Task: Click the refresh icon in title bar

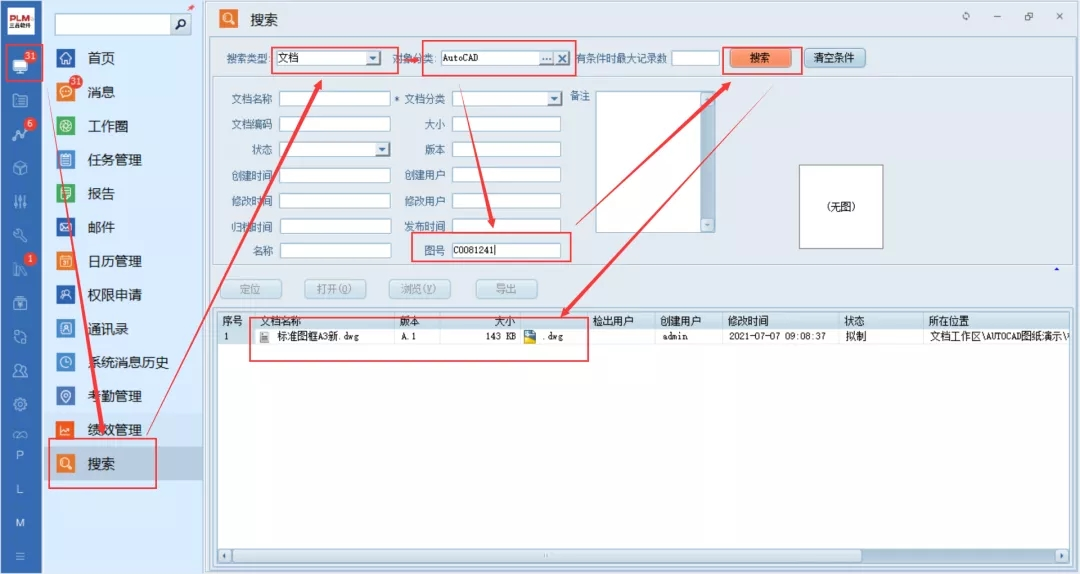Action: pos(966,17)
